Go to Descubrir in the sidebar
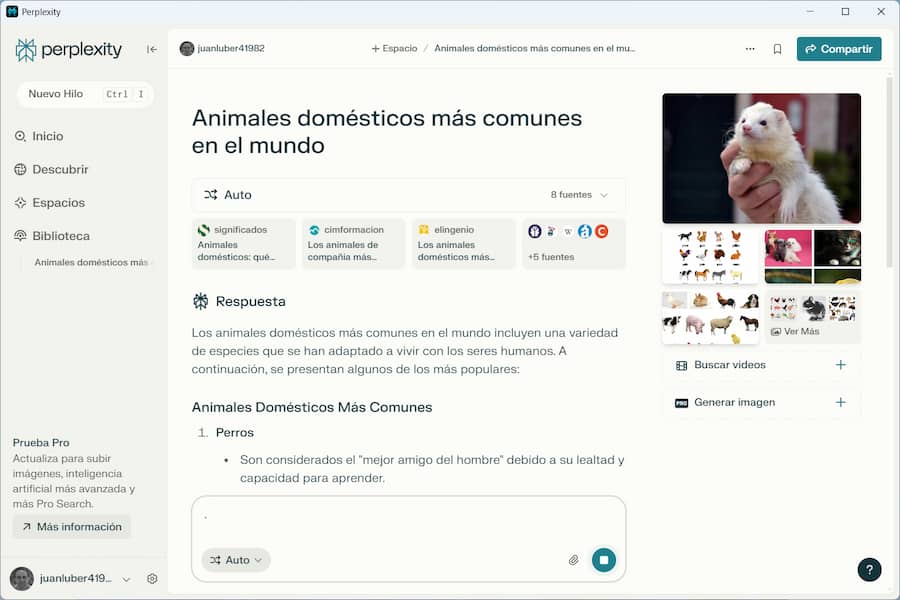The image size is (900, 600). [x=60, y=169]
